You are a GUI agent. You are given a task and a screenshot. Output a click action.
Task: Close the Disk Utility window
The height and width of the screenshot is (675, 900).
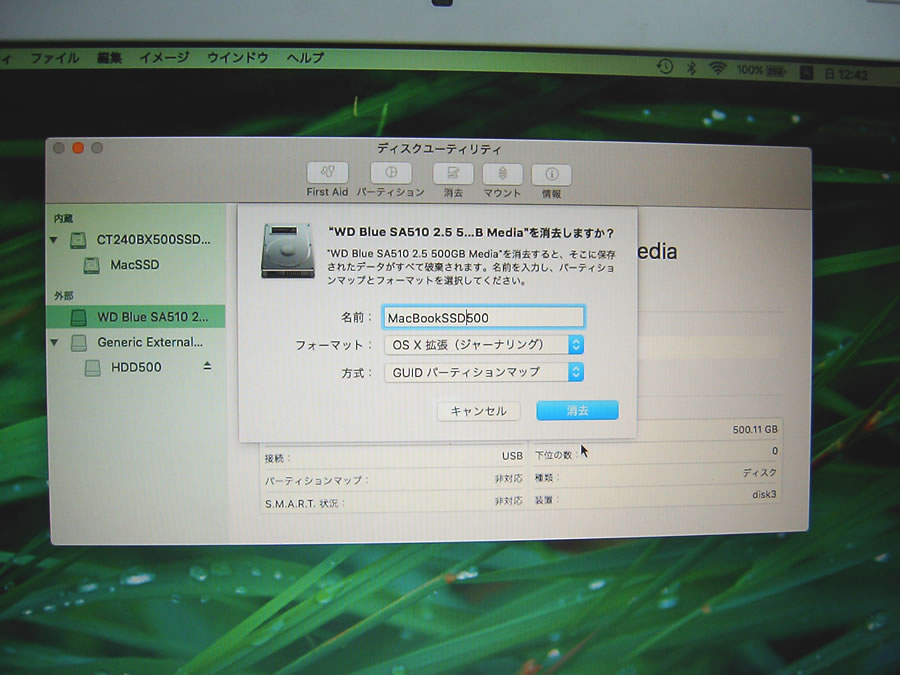coord(59,148)
